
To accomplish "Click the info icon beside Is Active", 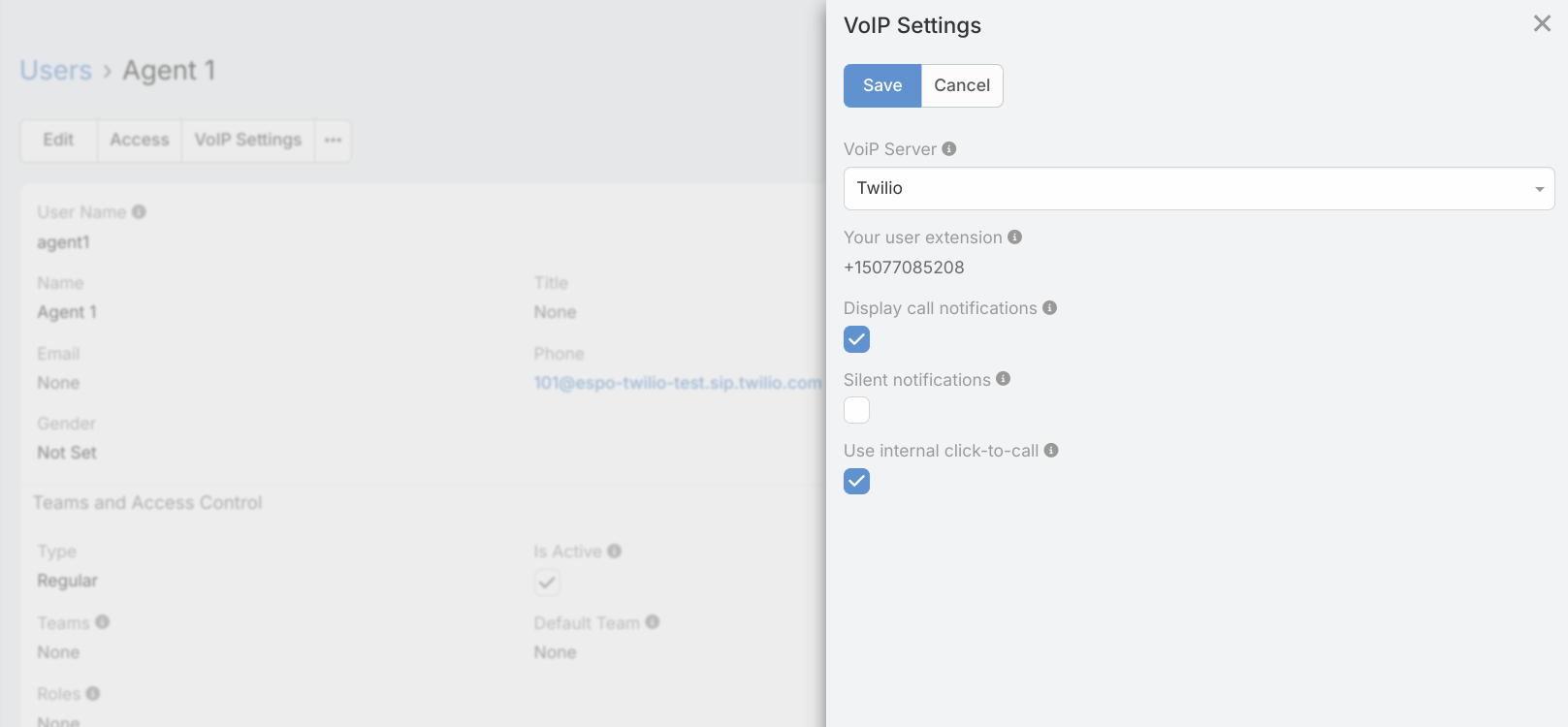I will pyautogui.click(x=615, y=551).
